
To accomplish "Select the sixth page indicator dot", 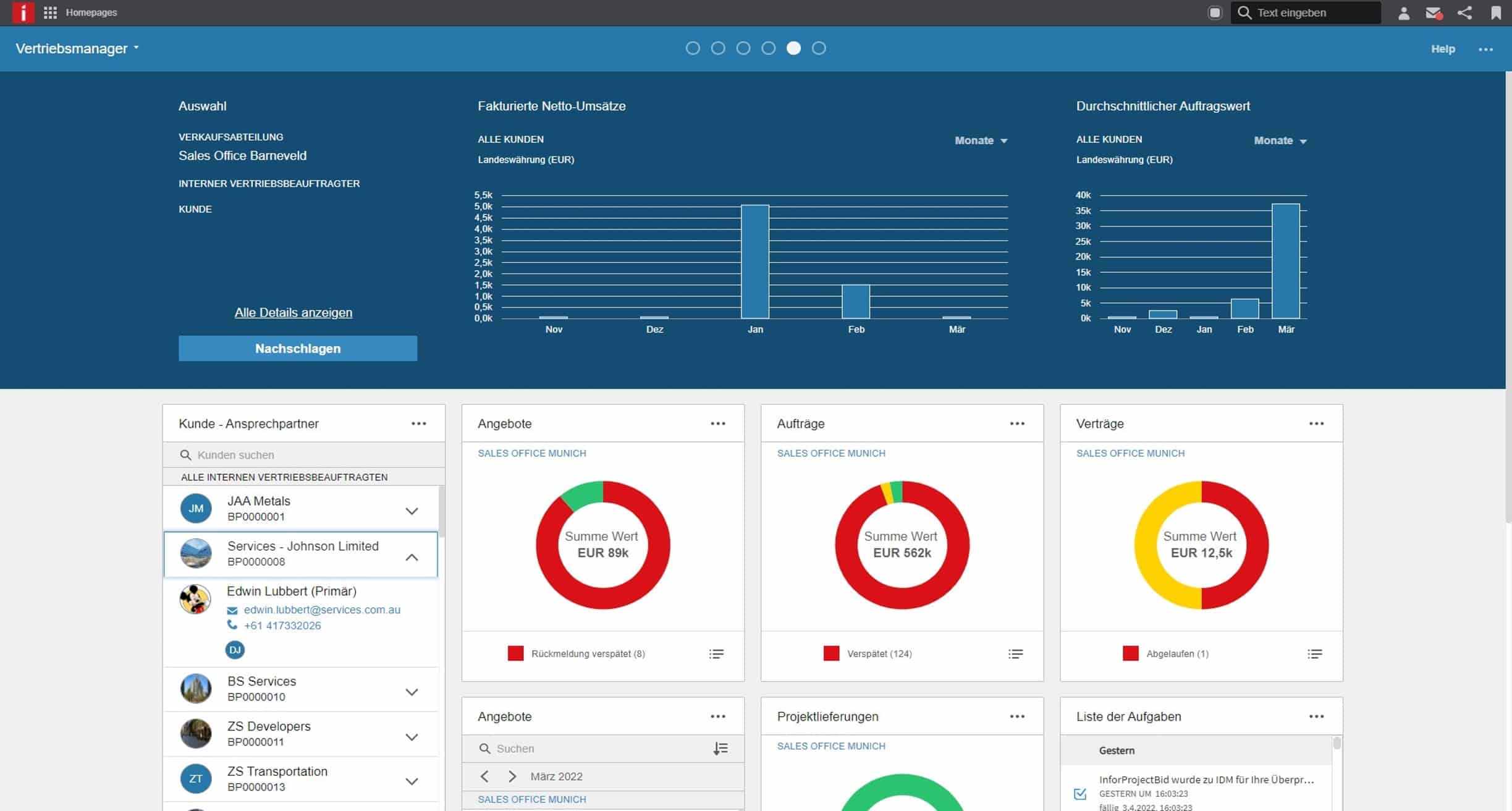I will (819, 48).
